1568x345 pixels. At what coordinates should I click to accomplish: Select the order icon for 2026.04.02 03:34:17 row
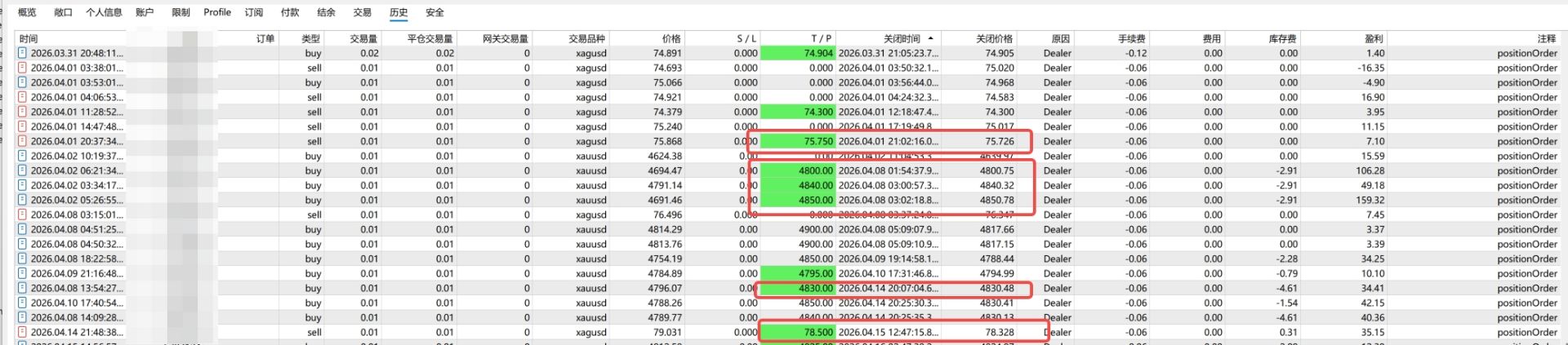click(x=22, y=185)
